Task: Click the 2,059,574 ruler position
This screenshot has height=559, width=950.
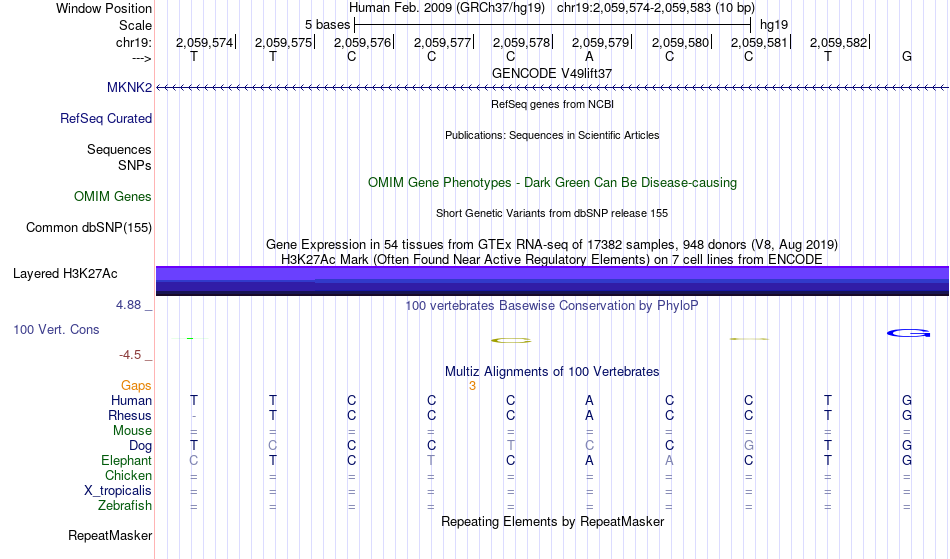Action: pos(204,42)
